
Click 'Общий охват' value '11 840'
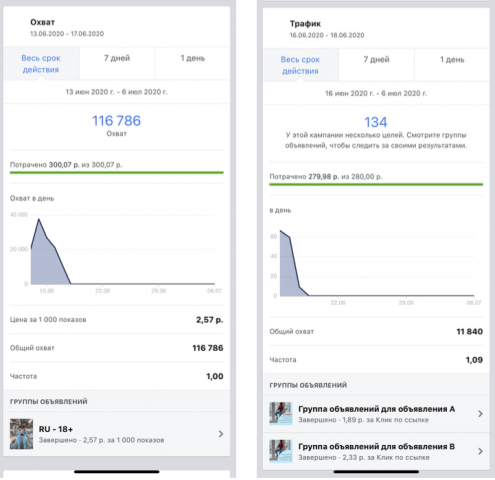pos(470,331)
